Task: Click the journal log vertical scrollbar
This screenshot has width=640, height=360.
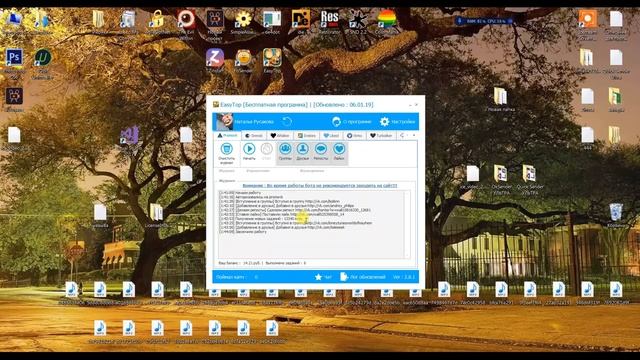Action: point(407,224)
